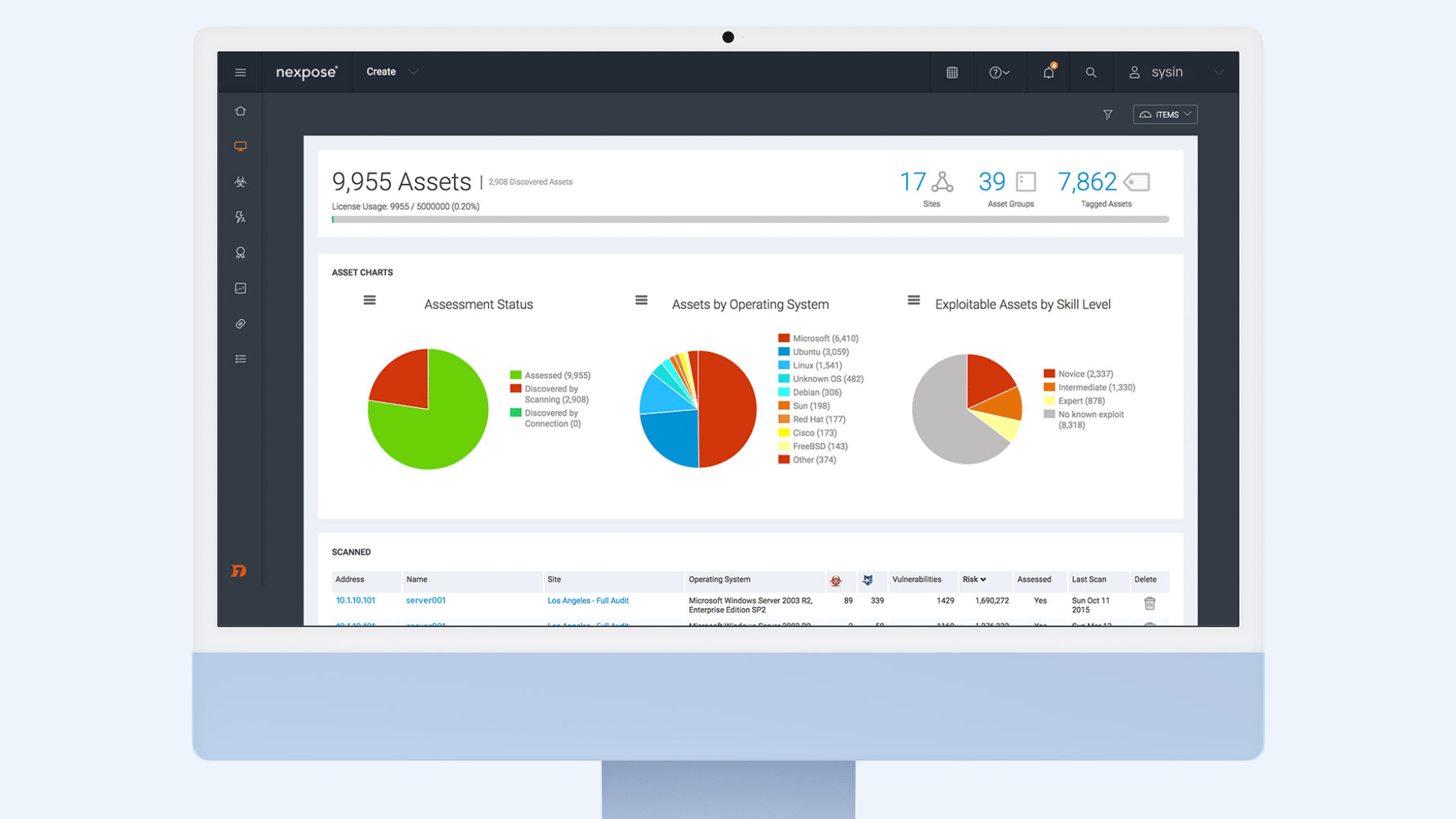Expand the ITEMS dropdown filter
Image resolution: width=1456 pixels, height=819 pixels.
[x=1163, y=114]
